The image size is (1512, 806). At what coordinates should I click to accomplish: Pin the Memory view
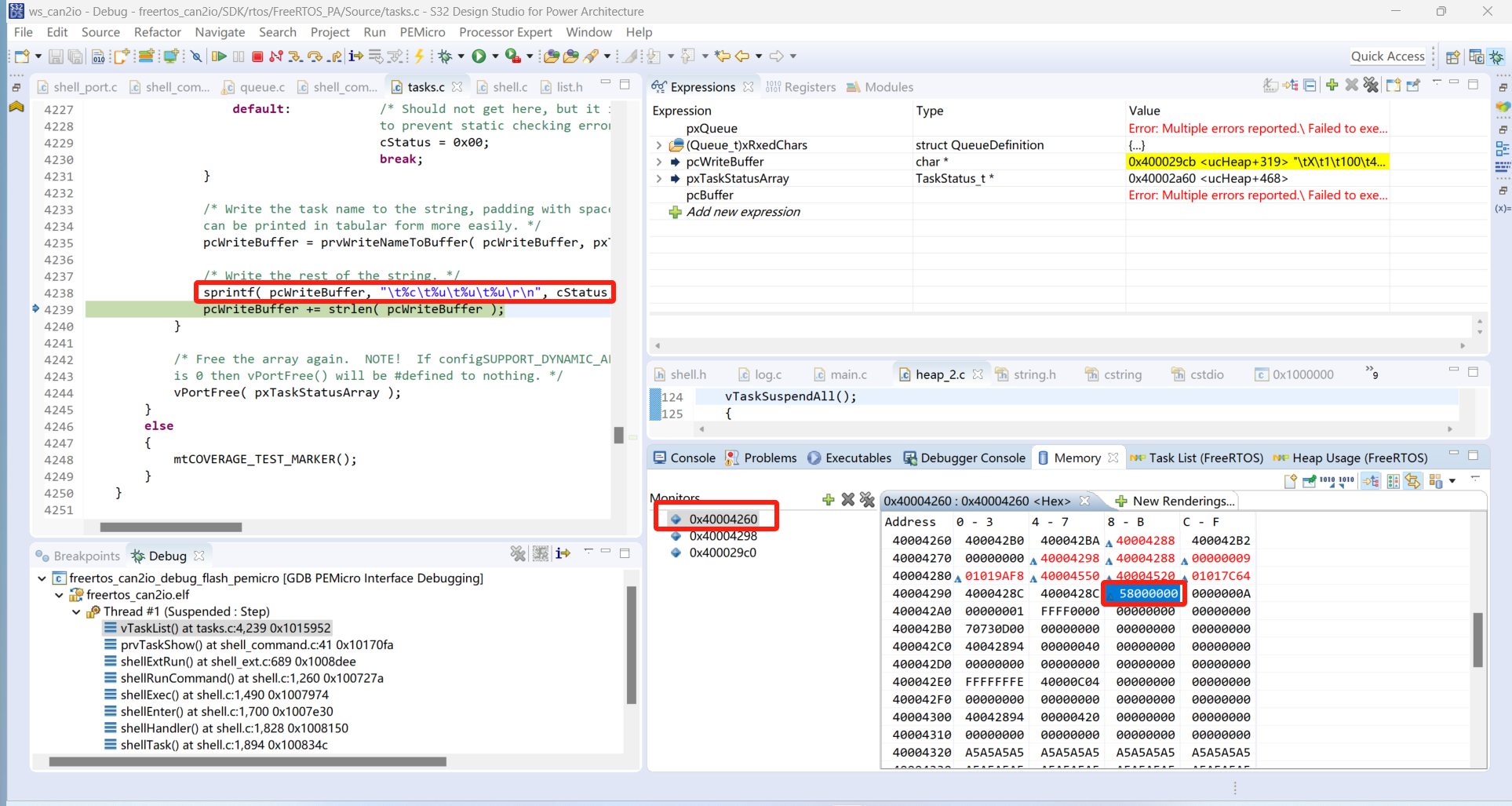point(1310,481)
